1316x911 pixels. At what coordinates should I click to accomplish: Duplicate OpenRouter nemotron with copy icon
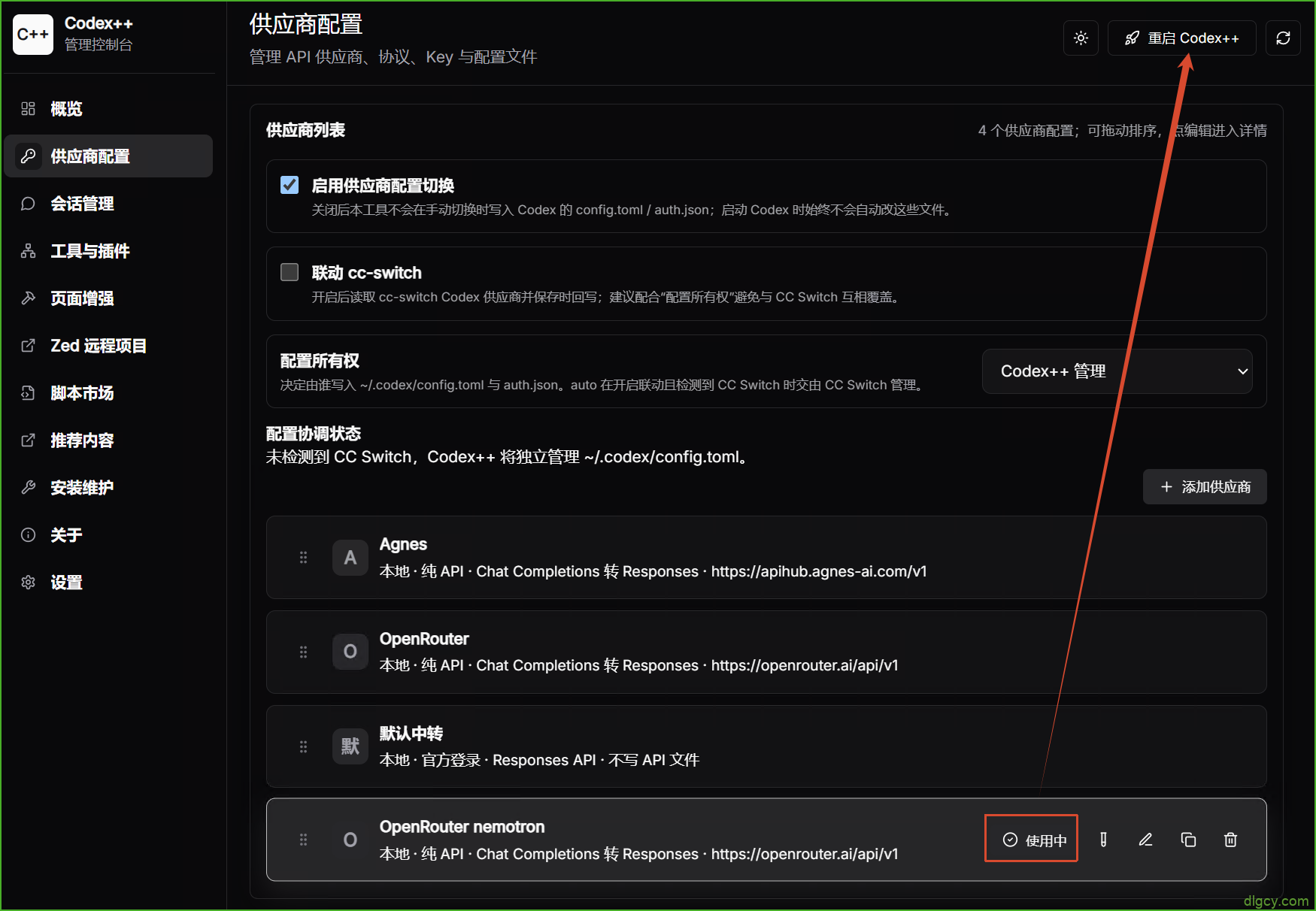(1188, 840)
